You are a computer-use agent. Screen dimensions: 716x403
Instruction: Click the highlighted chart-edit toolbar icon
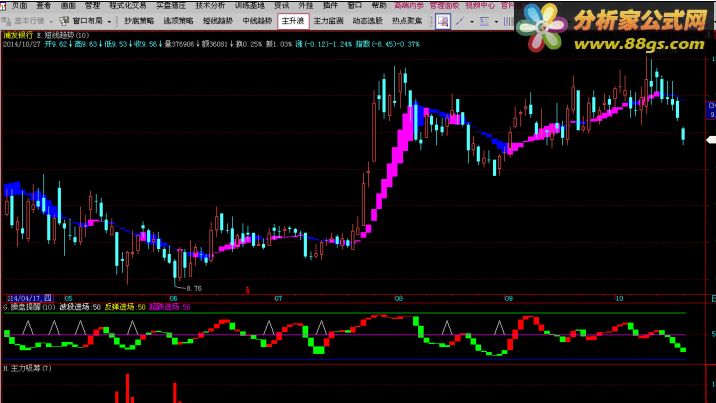pyautogui.click(x=442, y=21)
